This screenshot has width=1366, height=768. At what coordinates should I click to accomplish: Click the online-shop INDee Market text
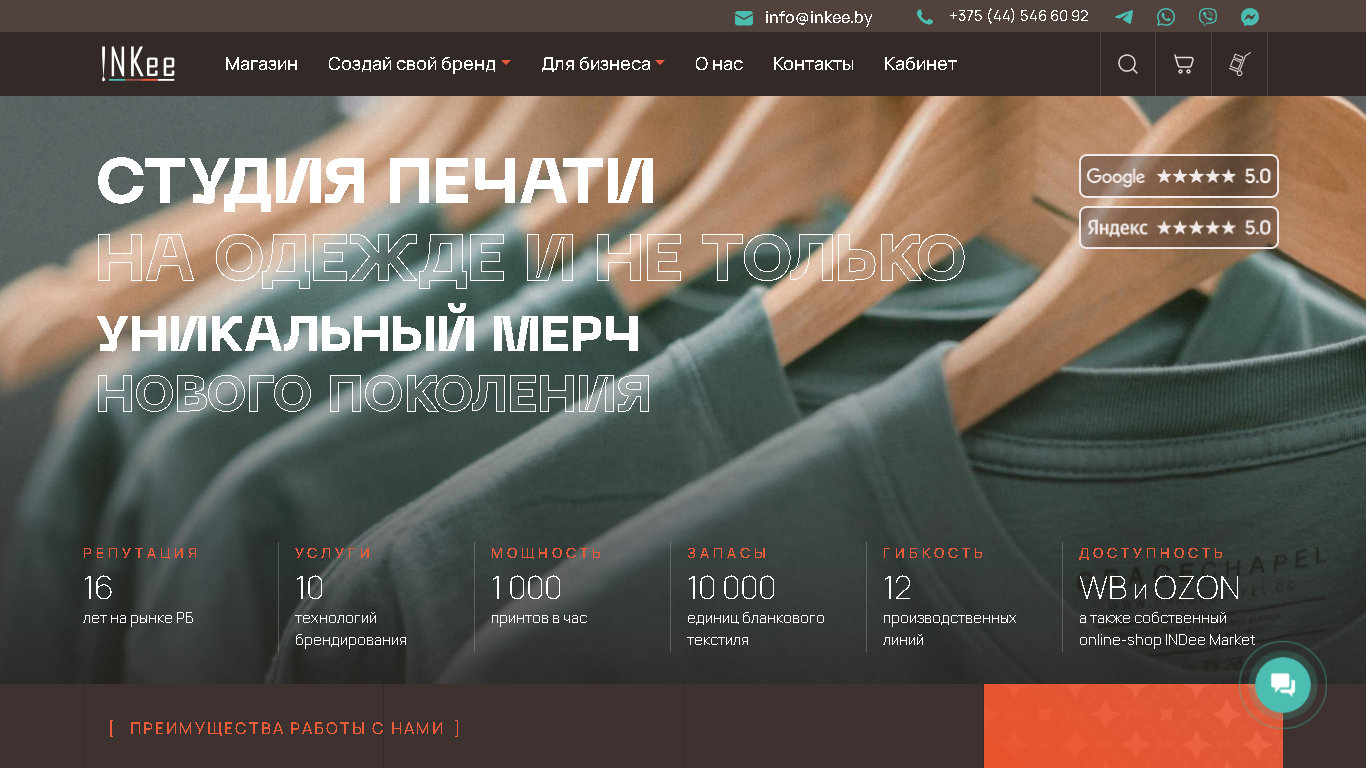pyautogui.click(x=1167, y=640)
